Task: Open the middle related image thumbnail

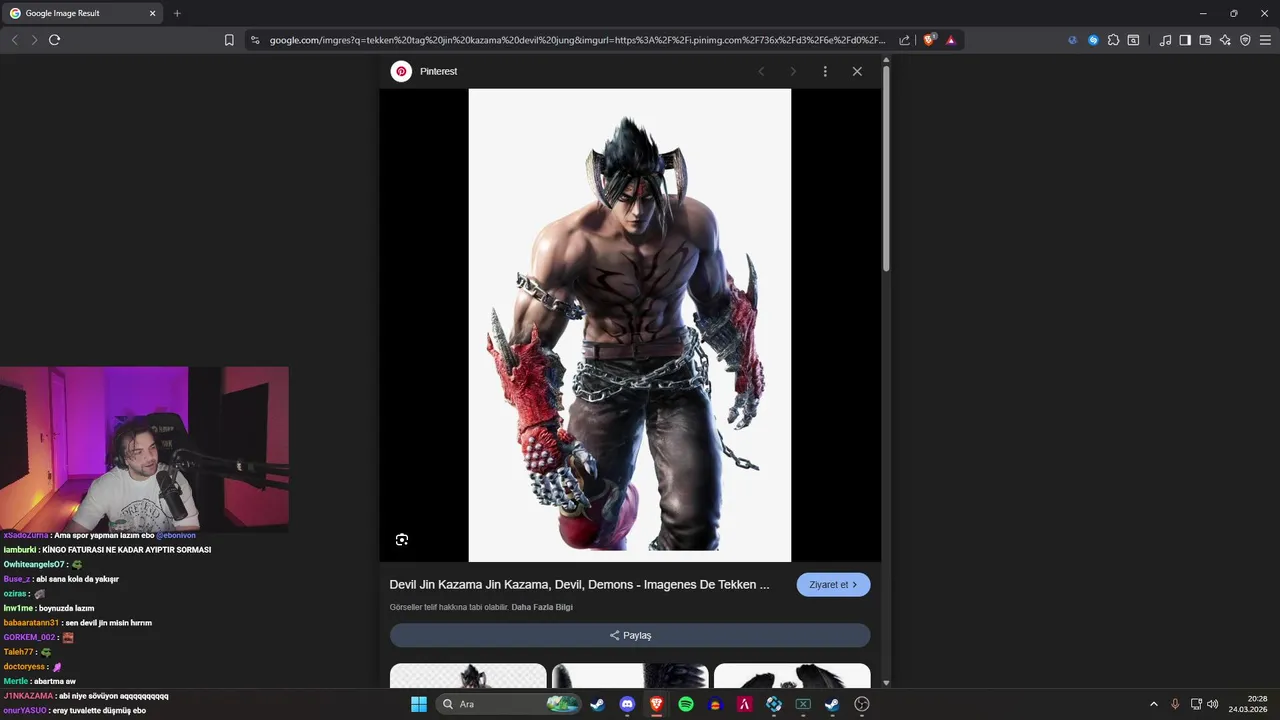Action: (x=630, y=675)
